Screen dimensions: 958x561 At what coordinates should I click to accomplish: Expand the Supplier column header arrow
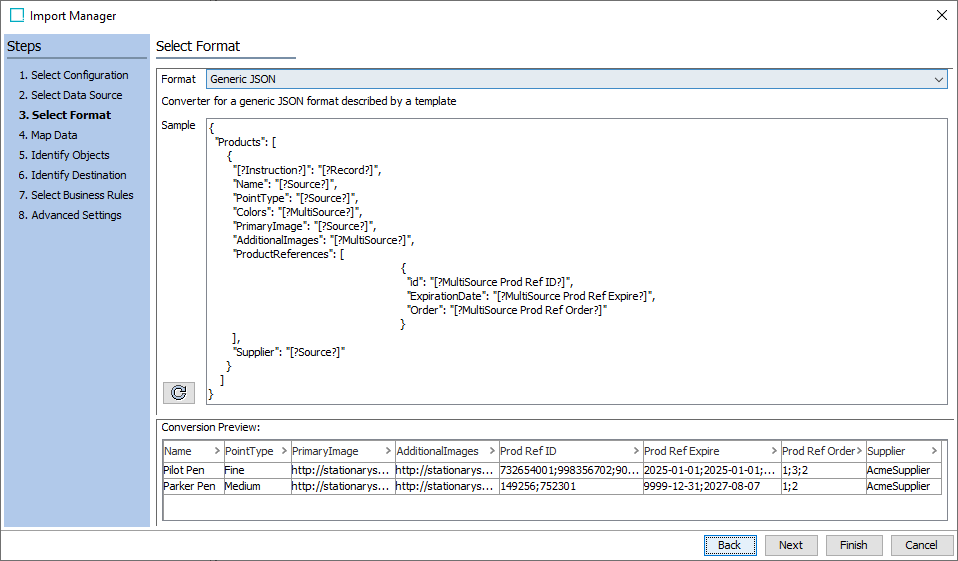click(934, 452)
